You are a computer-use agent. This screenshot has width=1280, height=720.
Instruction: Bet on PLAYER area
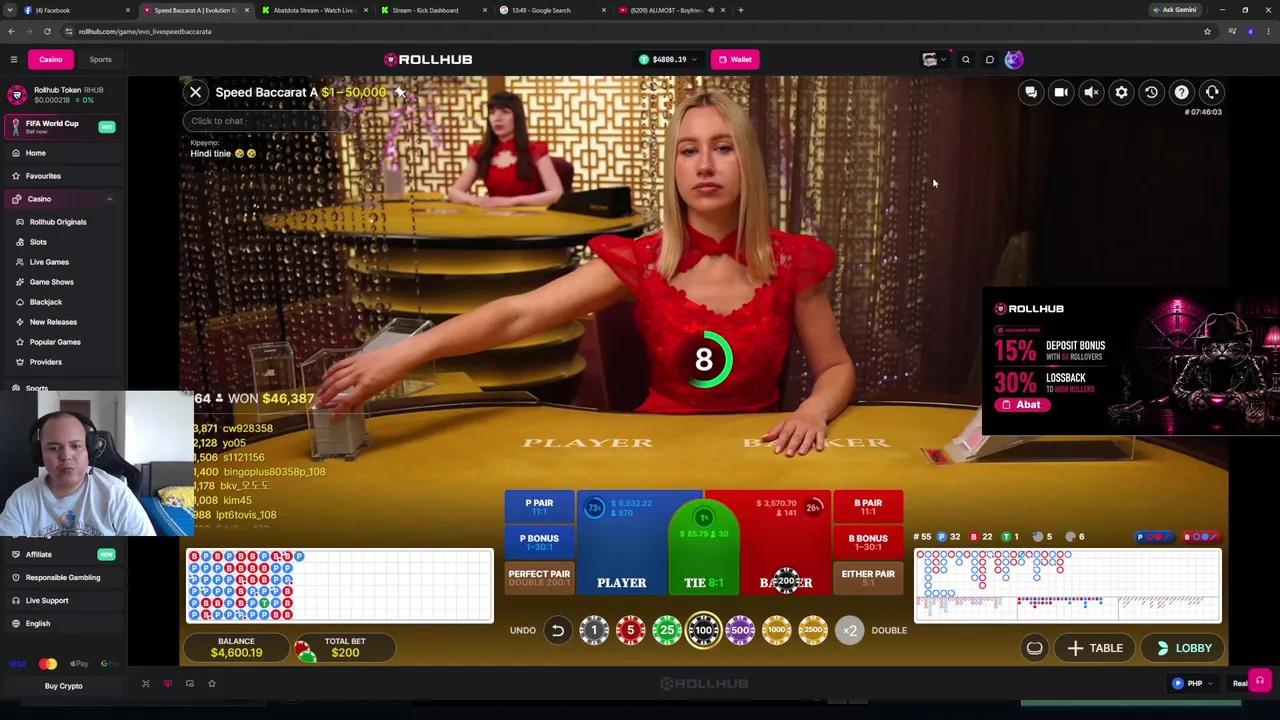pyautogui.click(x=622, y=545)
